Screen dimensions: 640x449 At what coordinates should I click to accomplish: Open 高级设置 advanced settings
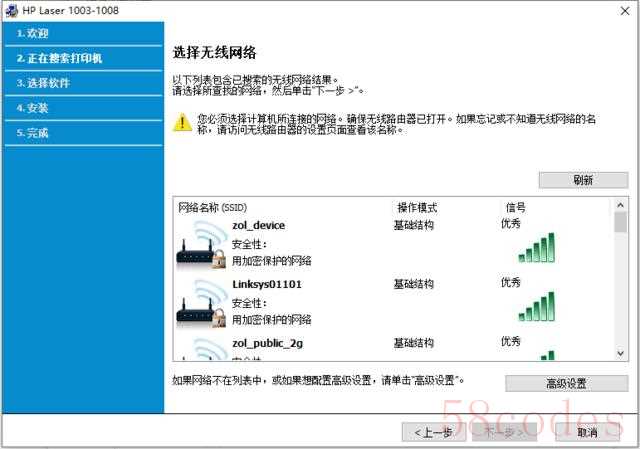pyautogui.click(x=567, y=383)
